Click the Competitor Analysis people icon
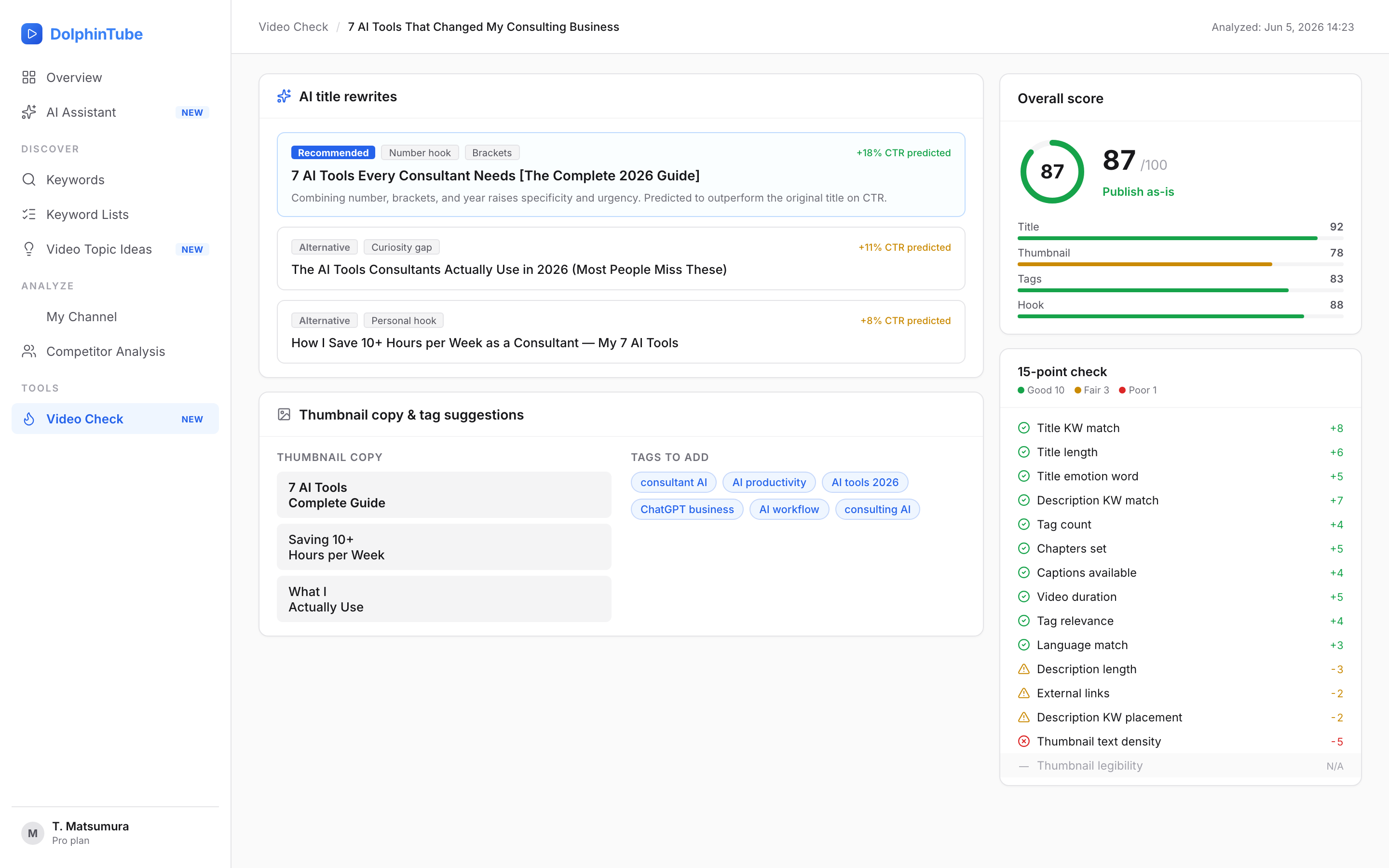This screenshot has width=1389, height=868. [x=29, y=352]
